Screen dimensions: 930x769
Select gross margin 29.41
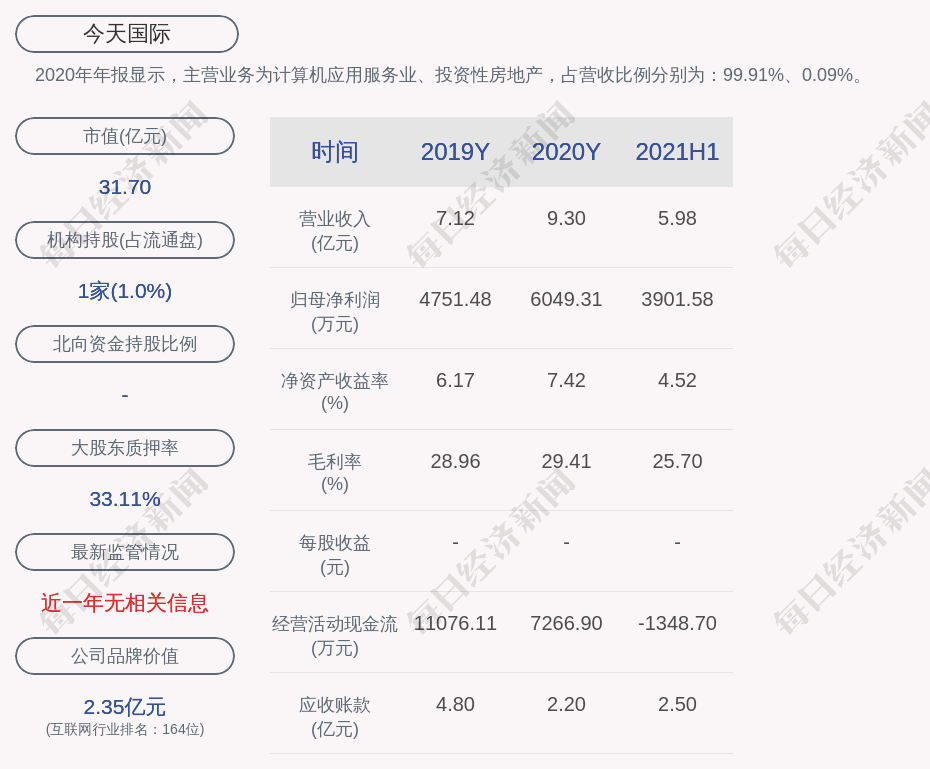coord(566,461)
